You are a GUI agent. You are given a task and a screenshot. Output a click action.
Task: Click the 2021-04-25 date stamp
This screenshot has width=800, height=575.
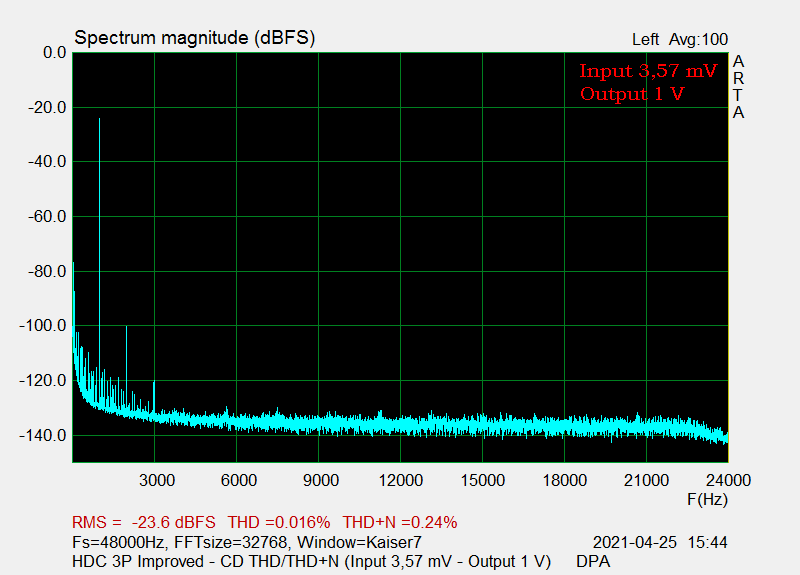point(635,542)
